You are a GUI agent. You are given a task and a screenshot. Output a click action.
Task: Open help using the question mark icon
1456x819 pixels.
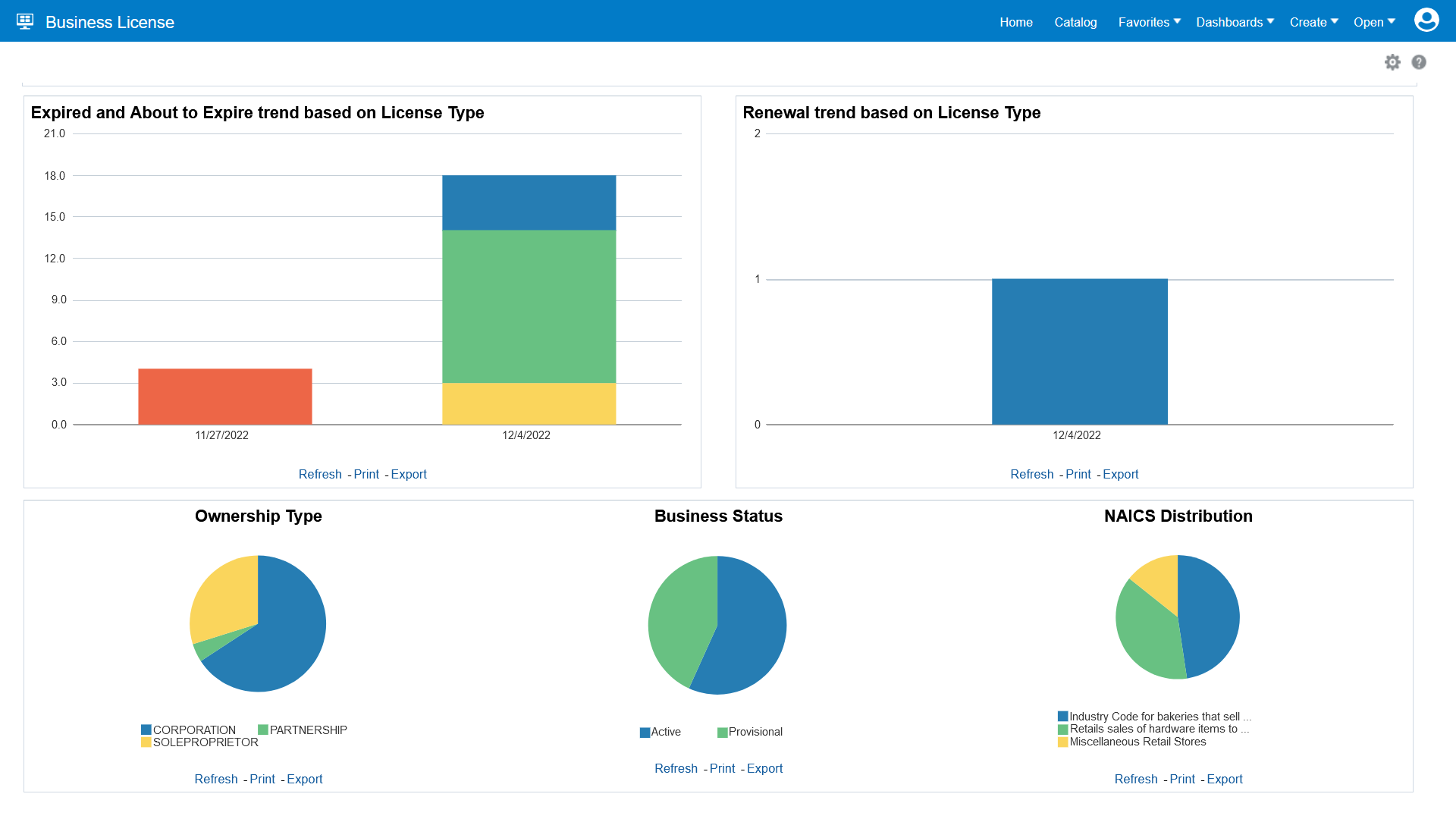(x=1420, y=62)
